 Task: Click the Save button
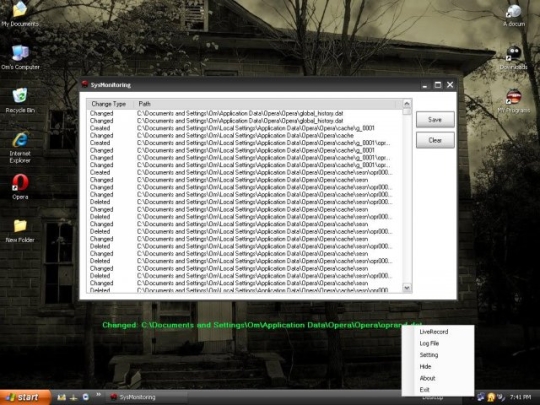[435, 120]
